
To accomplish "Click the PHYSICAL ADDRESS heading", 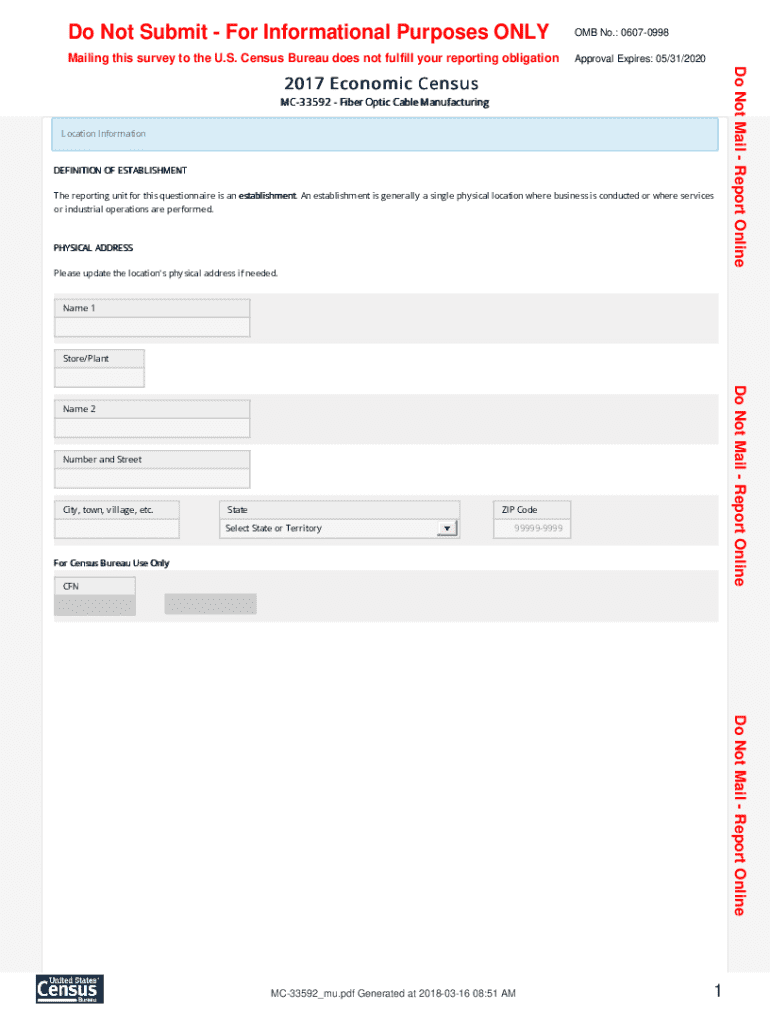I will [93, 248].
